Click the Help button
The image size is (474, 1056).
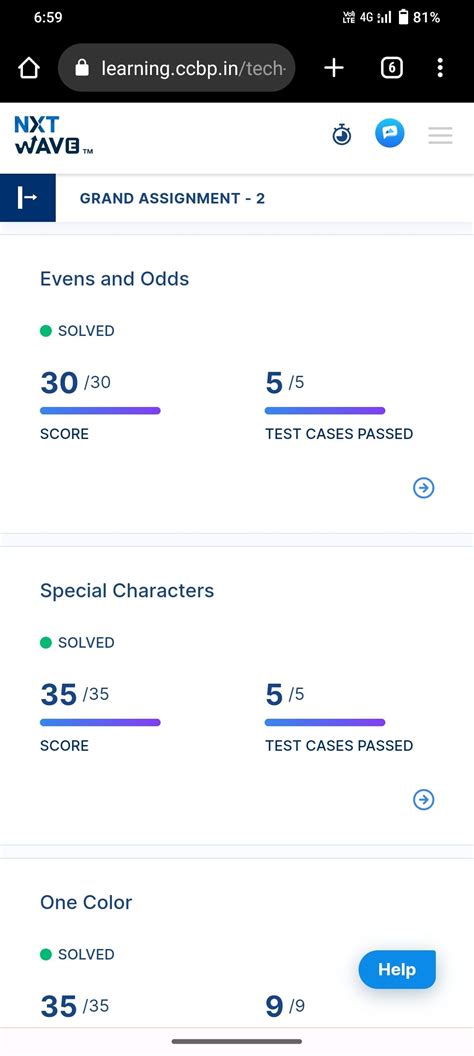coord(397,970)
